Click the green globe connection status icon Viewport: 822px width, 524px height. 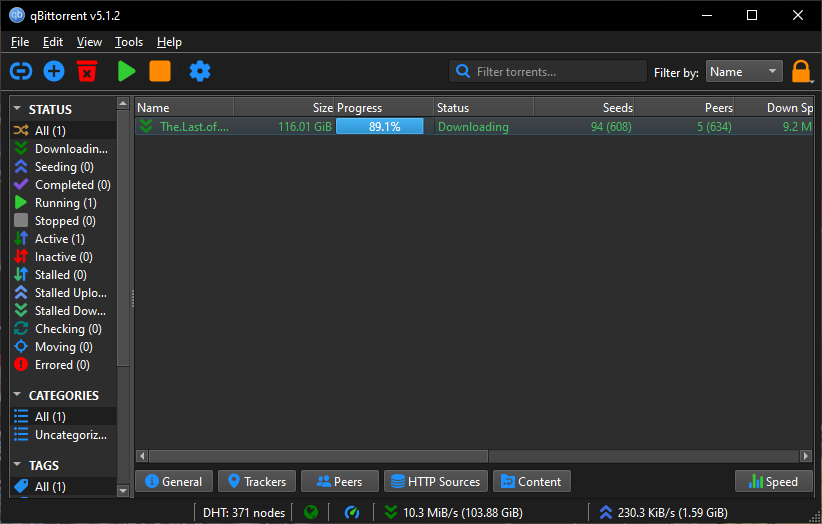pyautogui.click(x=311, y=512)
